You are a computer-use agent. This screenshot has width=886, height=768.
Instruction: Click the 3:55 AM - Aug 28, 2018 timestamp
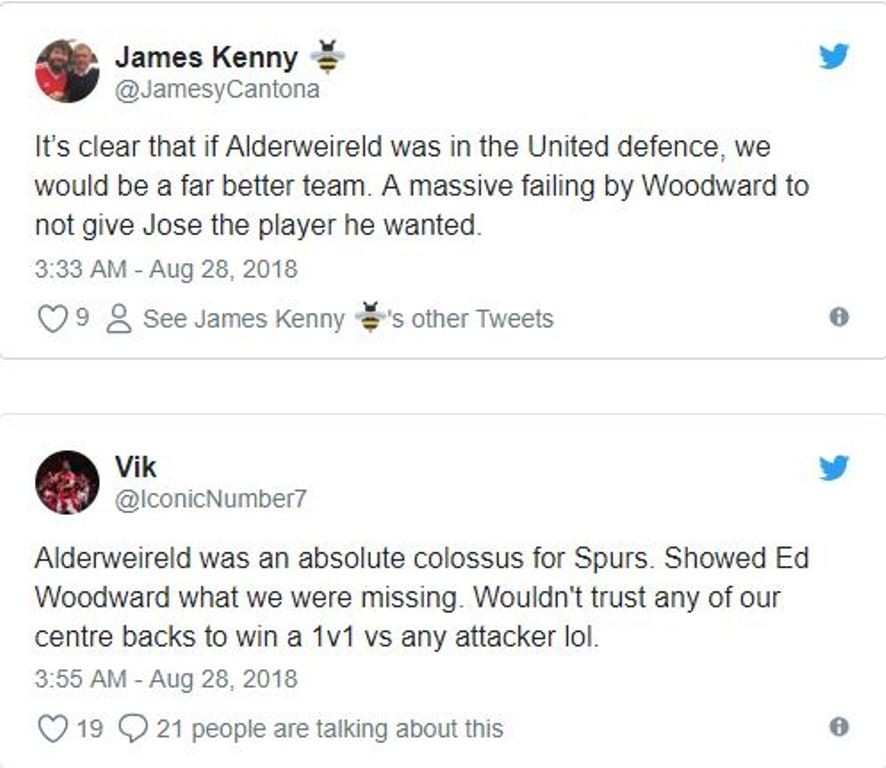coord(166,679)
